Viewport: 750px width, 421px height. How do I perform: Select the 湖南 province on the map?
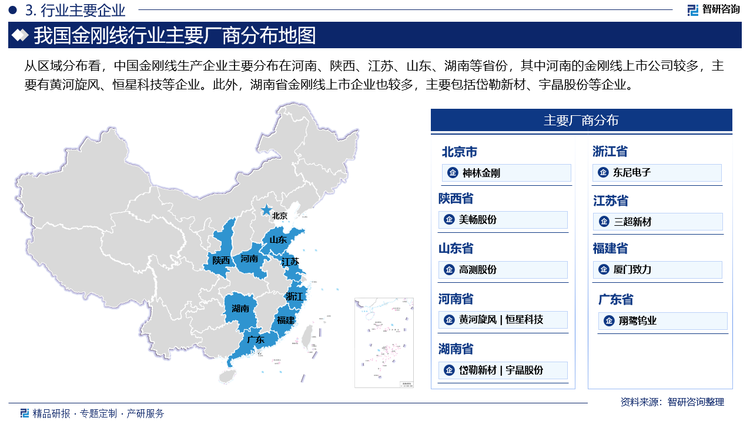[x=241, y=310]
